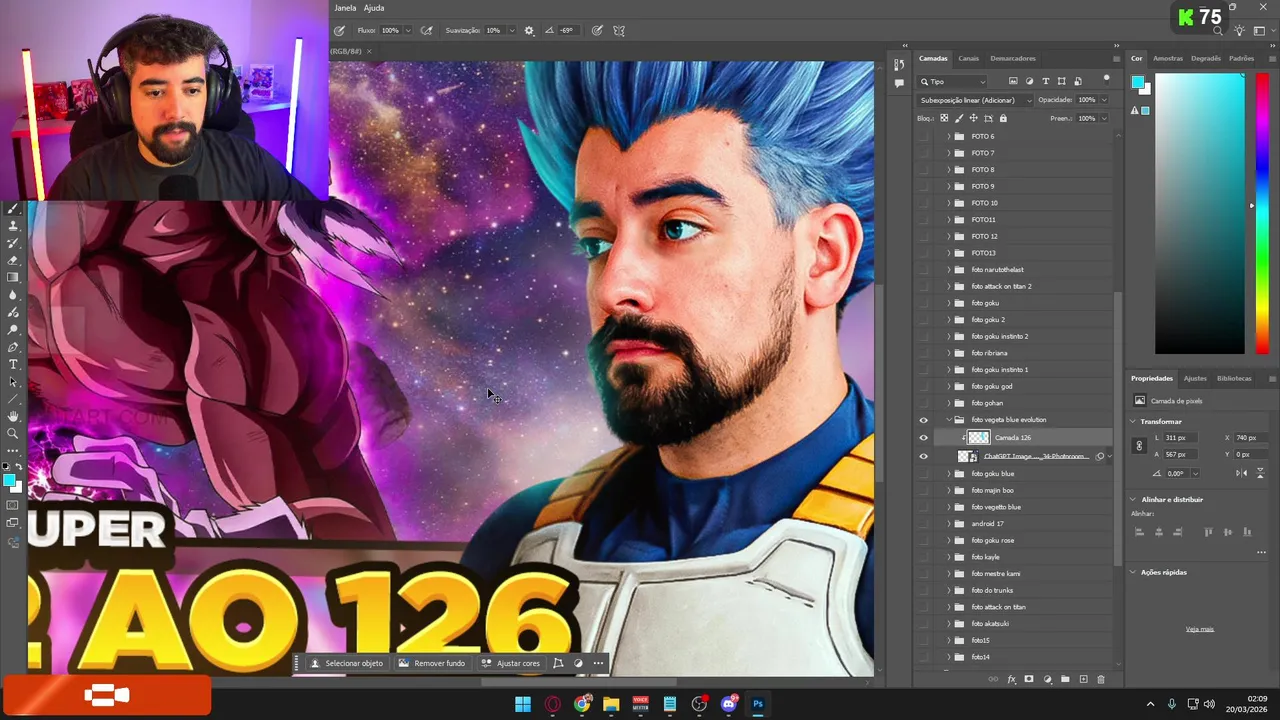Viewport: 1280px width, 720px height.
Task: Expand the FOTO 10 group
Action: [949, 203]
